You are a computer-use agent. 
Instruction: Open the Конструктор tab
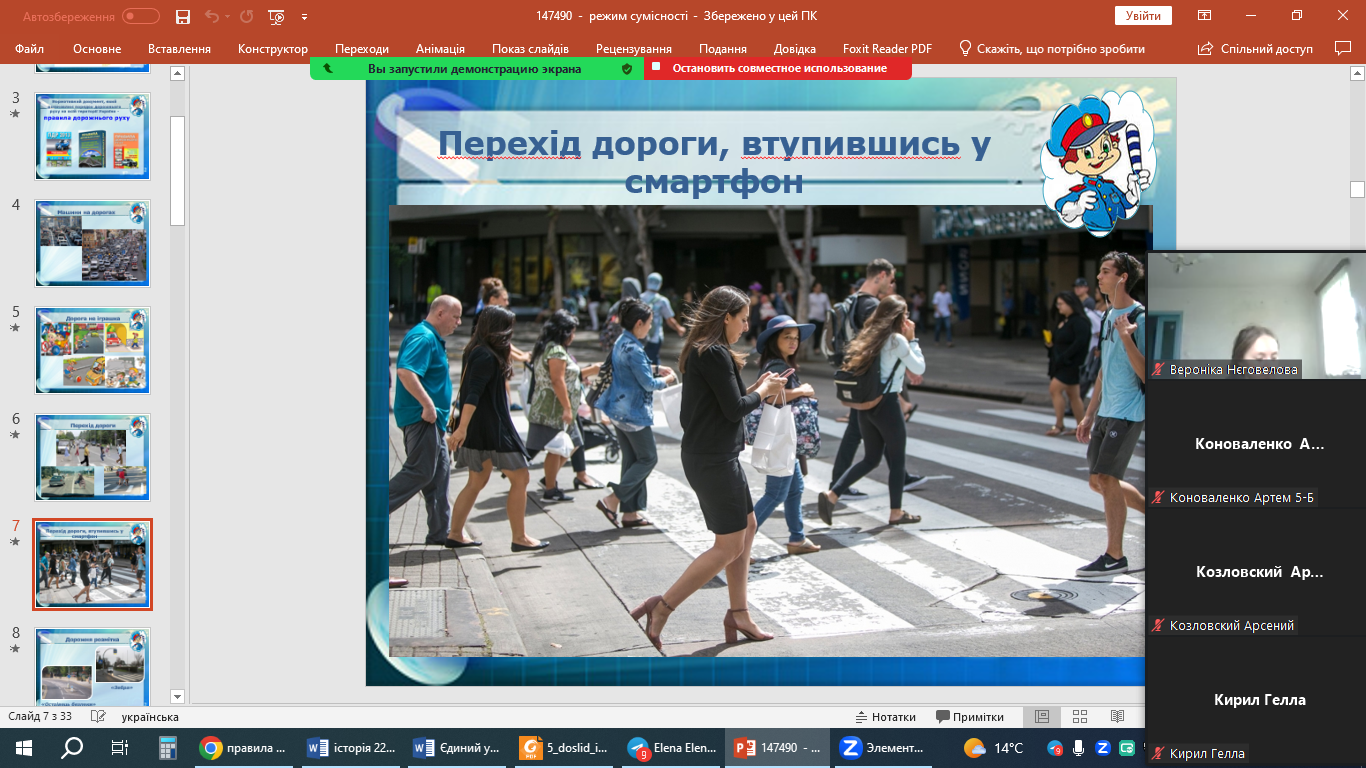click(x=273, y=49)
